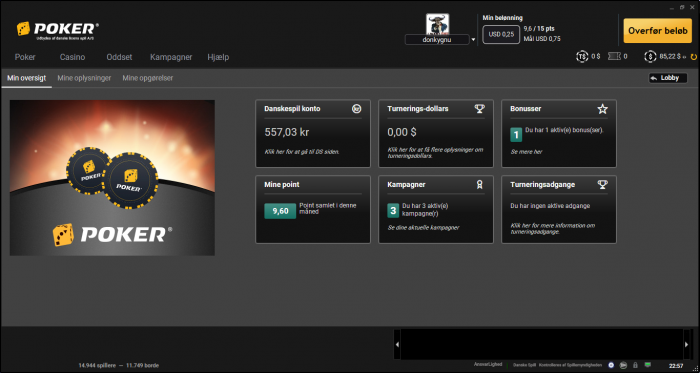Click the player avatar thumbnail

438,24
